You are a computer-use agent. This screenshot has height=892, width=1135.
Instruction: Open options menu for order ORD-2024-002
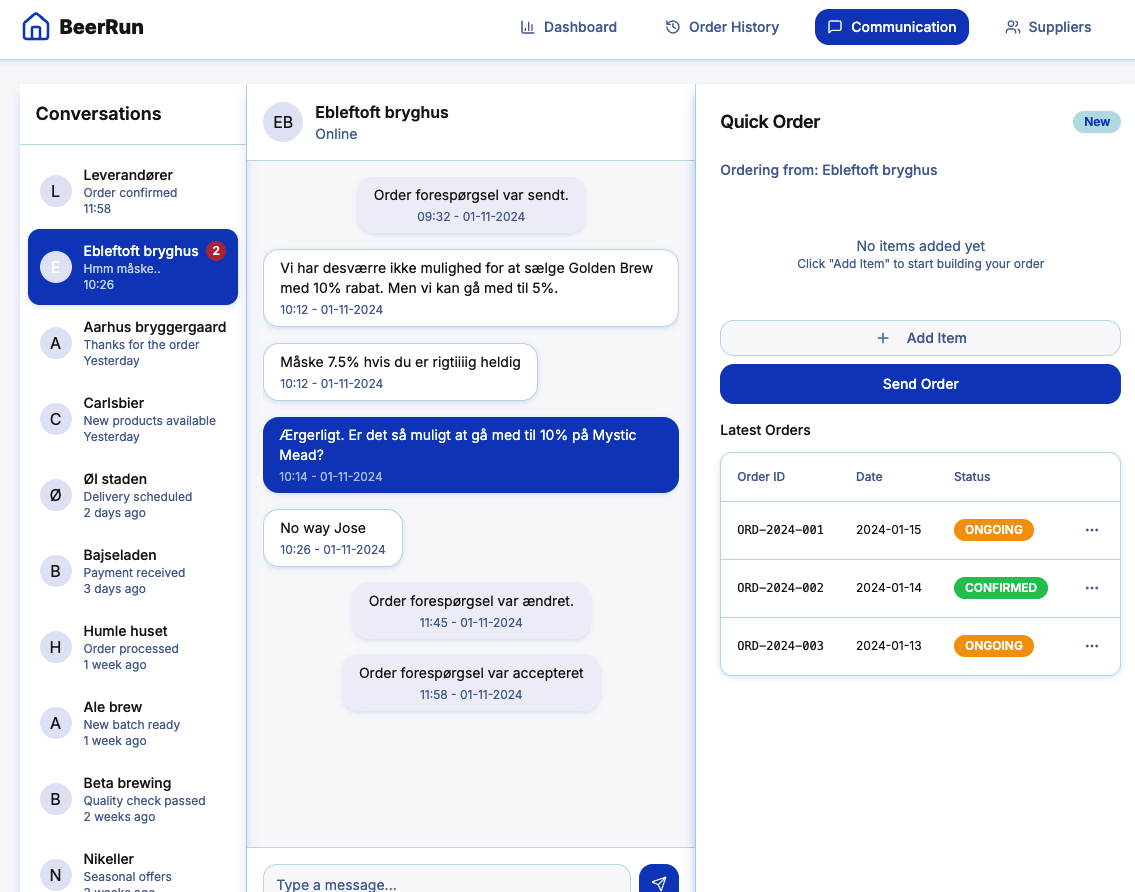point(1091,588)
